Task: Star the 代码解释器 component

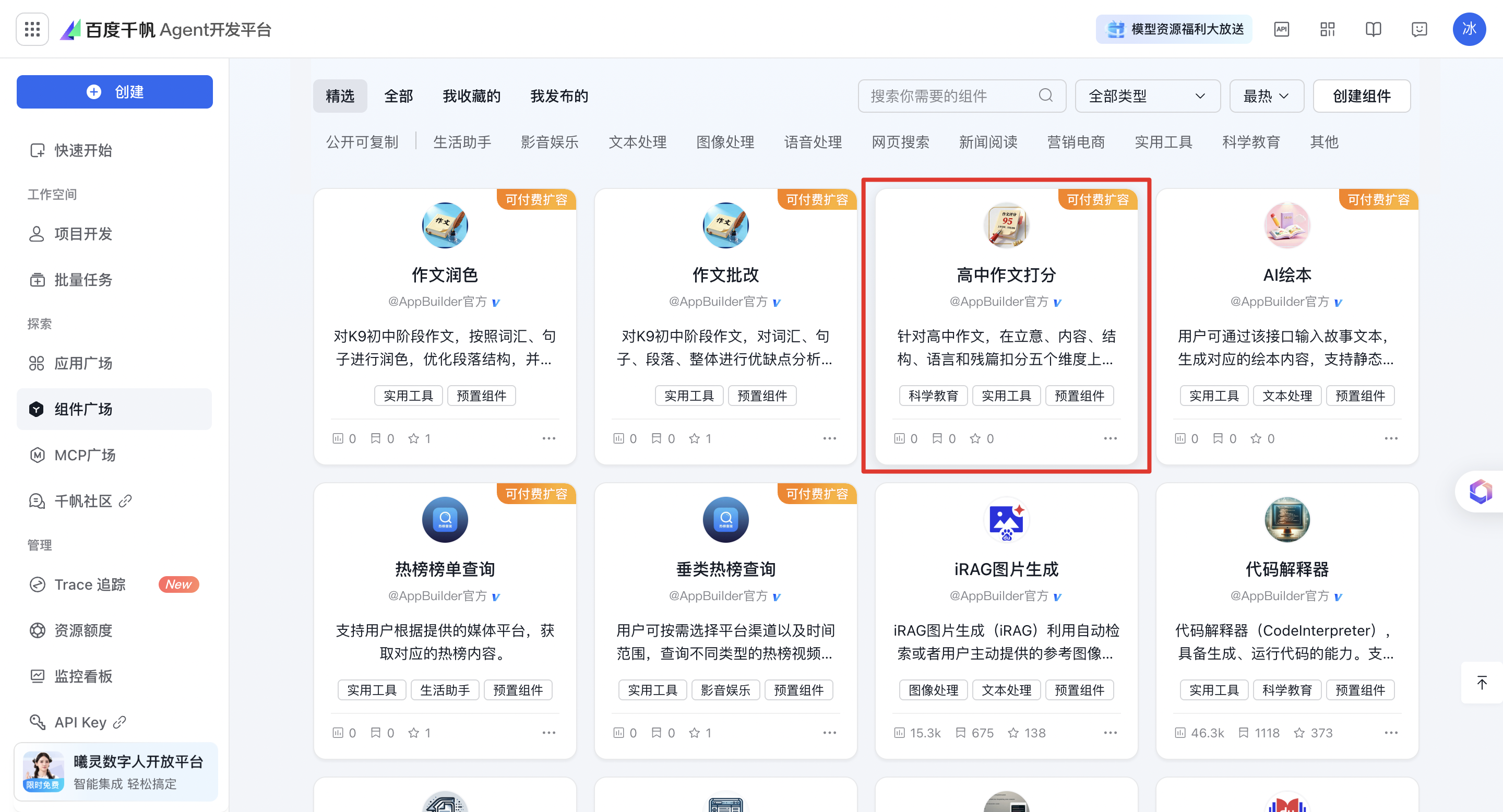Action: click(1299, 733)
